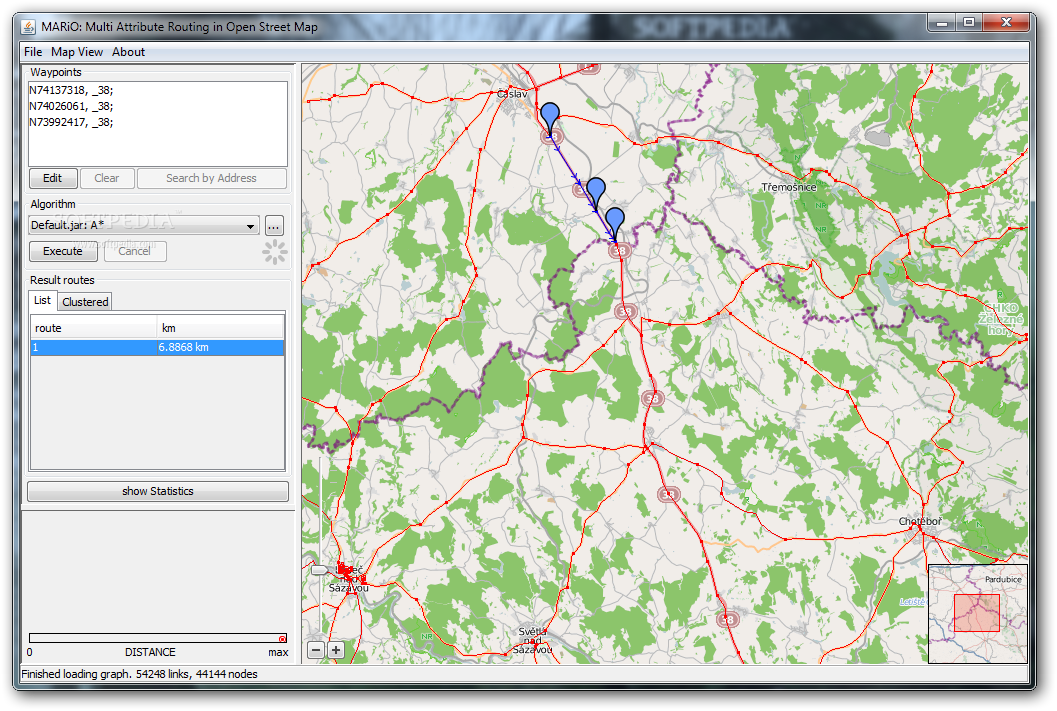Screen dimensions: 1057x711
Task: Click the Execute button
Action: (63, 251)
